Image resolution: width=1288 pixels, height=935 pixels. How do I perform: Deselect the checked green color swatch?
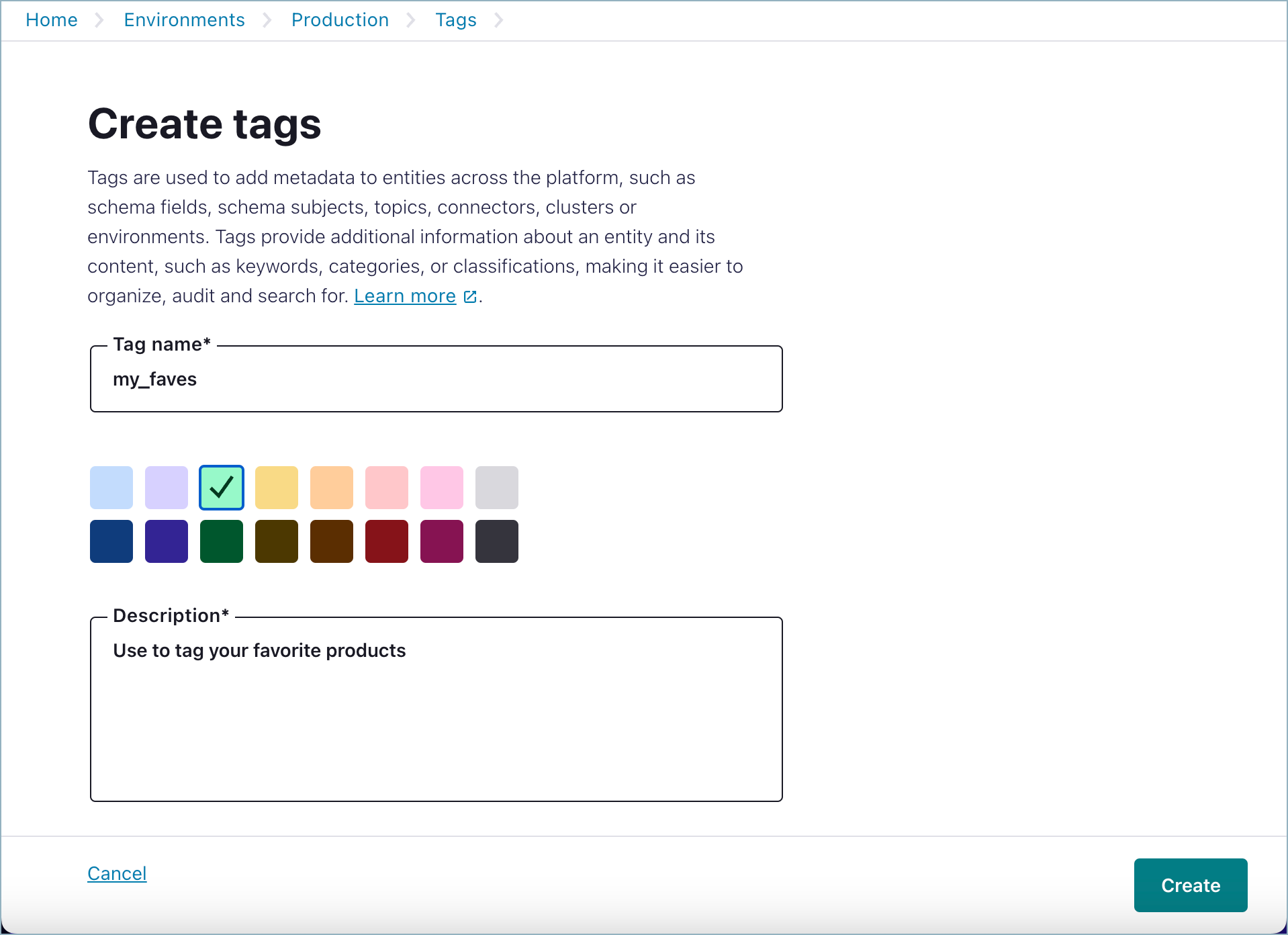point(221,487)
